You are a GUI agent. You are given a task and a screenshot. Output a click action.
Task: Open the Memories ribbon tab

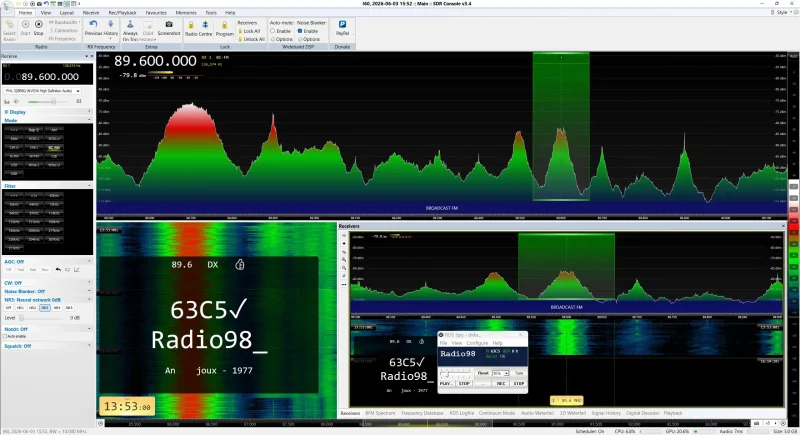186,13
